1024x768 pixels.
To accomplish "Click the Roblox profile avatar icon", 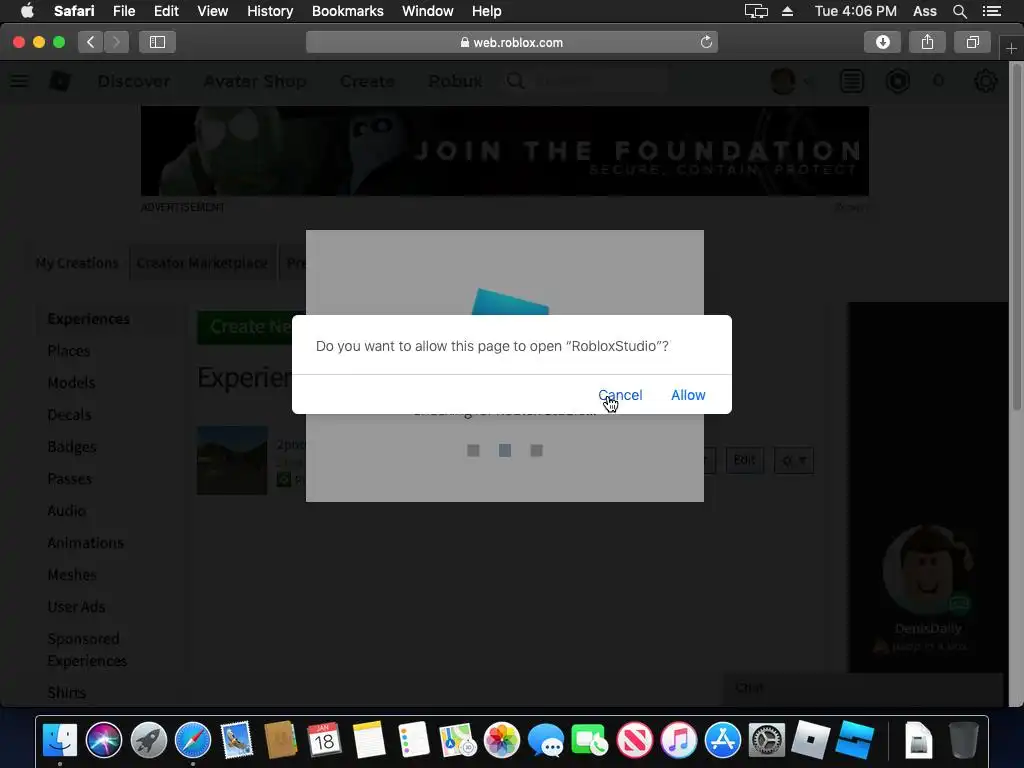I will [783, 81].
